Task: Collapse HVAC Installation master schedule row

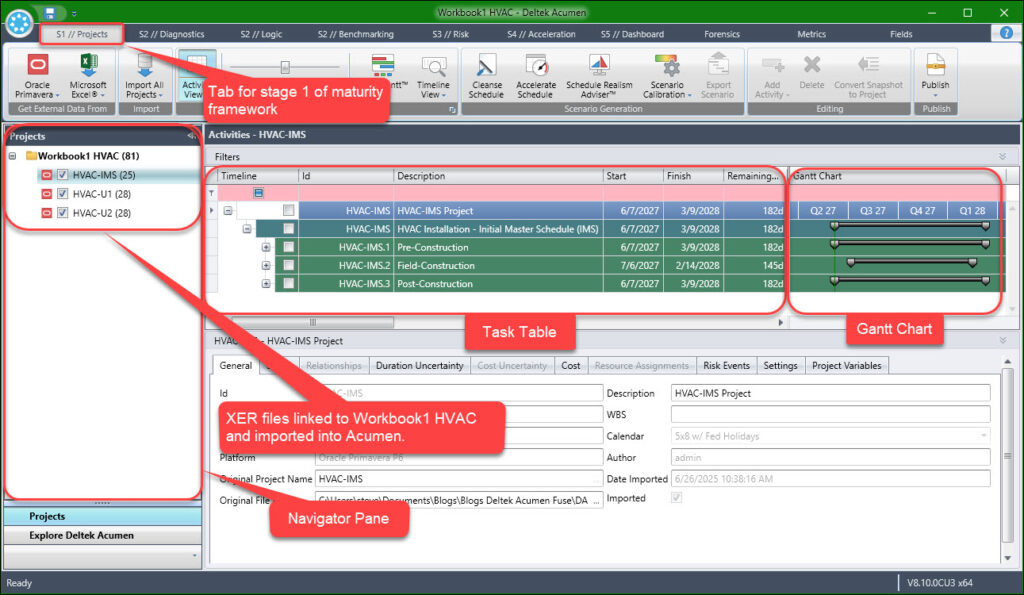Action: (247, 229)
